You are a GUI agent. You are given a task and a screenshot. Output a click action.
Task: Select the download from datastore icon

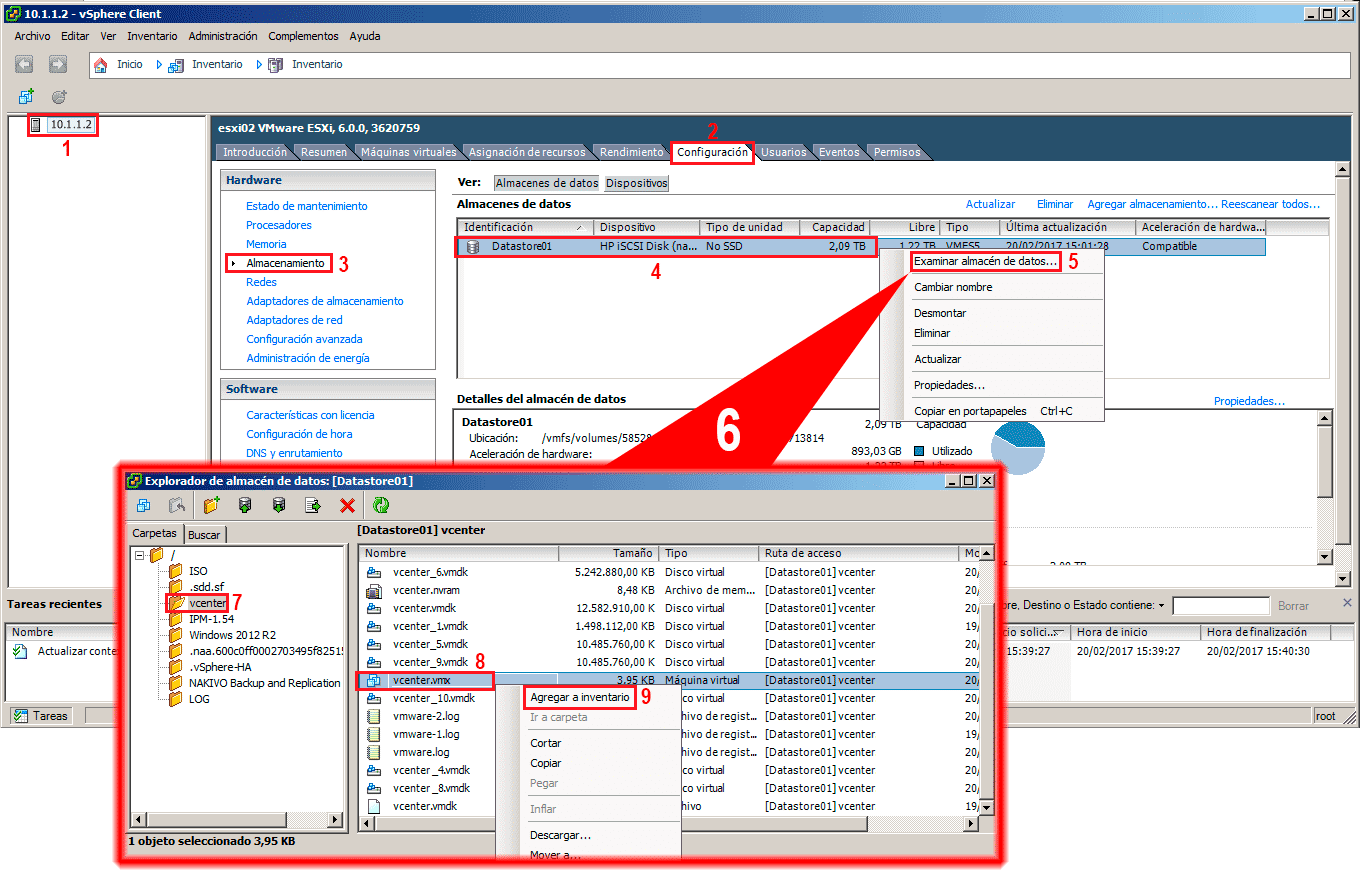279,505
